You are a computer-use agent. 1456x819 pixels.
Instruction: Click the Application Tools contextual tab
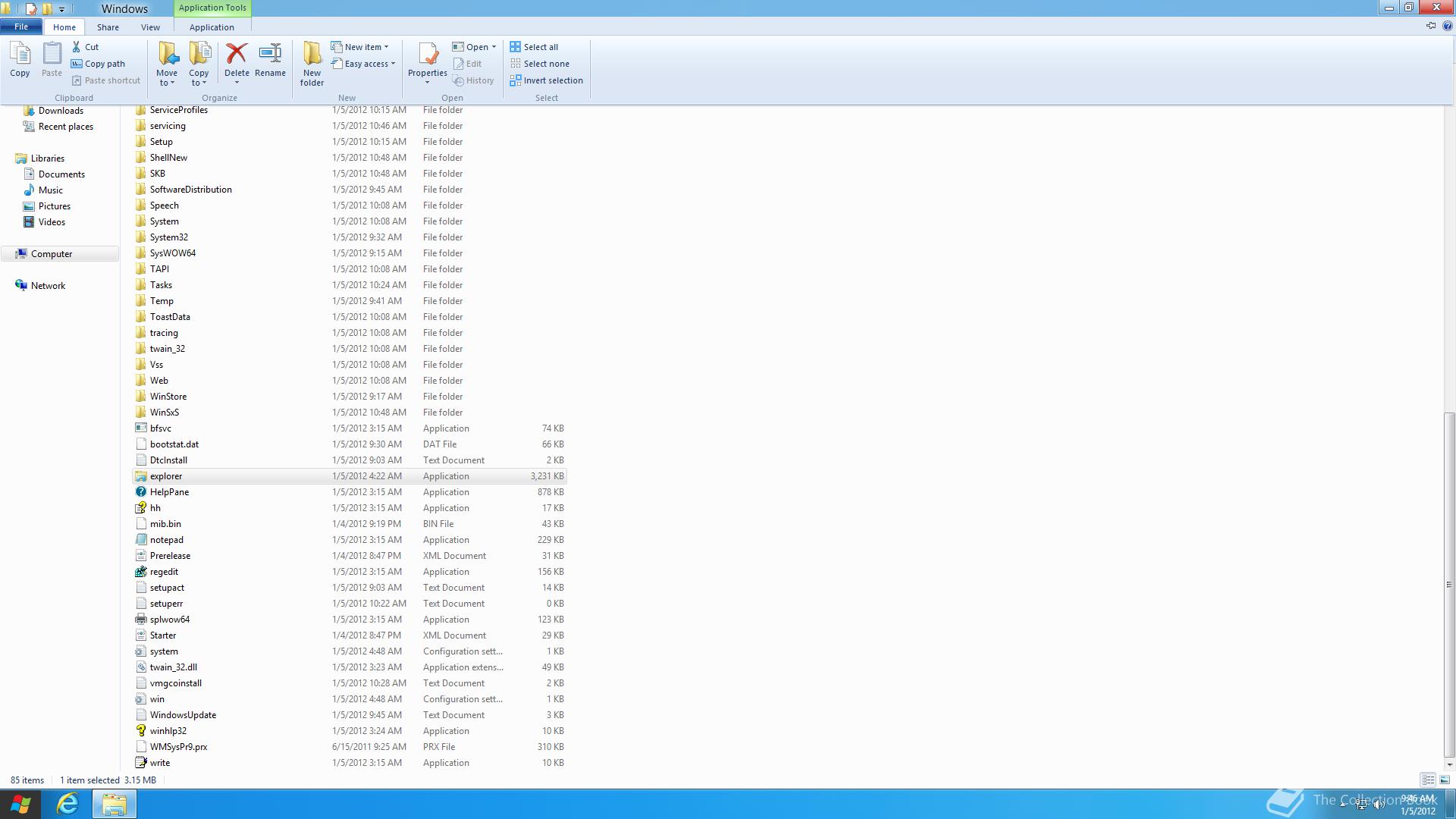212,8
